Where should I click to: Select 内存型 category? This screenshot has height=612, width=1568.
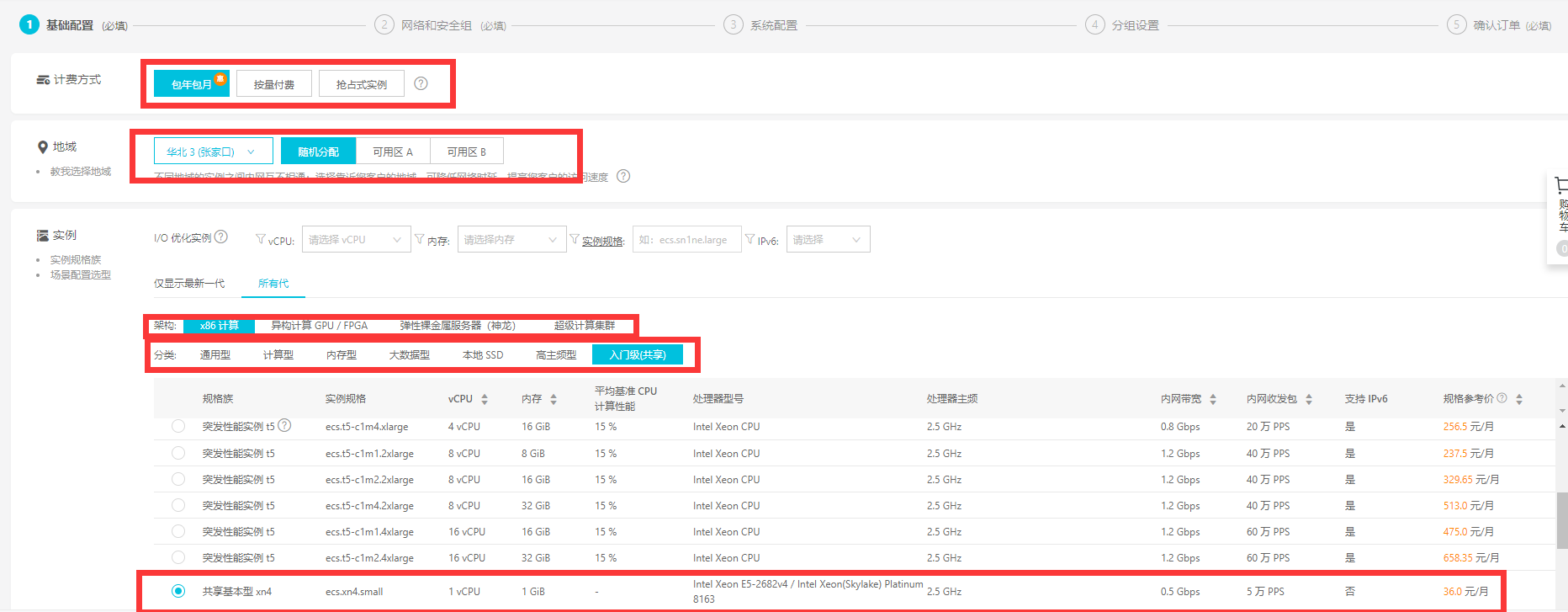coord(342,354)
